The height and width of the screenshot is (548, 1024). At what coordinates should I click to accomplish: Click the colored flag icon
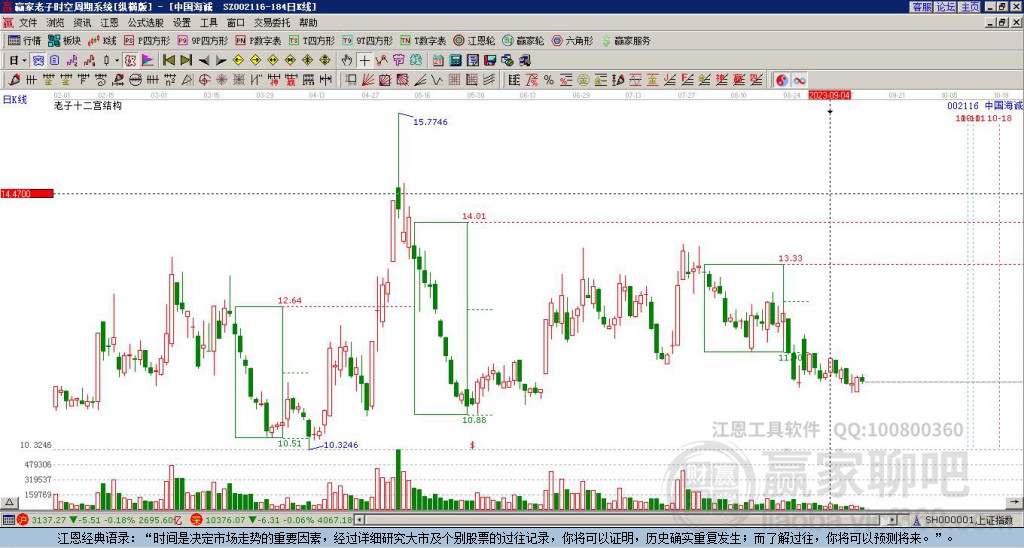[148, 60]
